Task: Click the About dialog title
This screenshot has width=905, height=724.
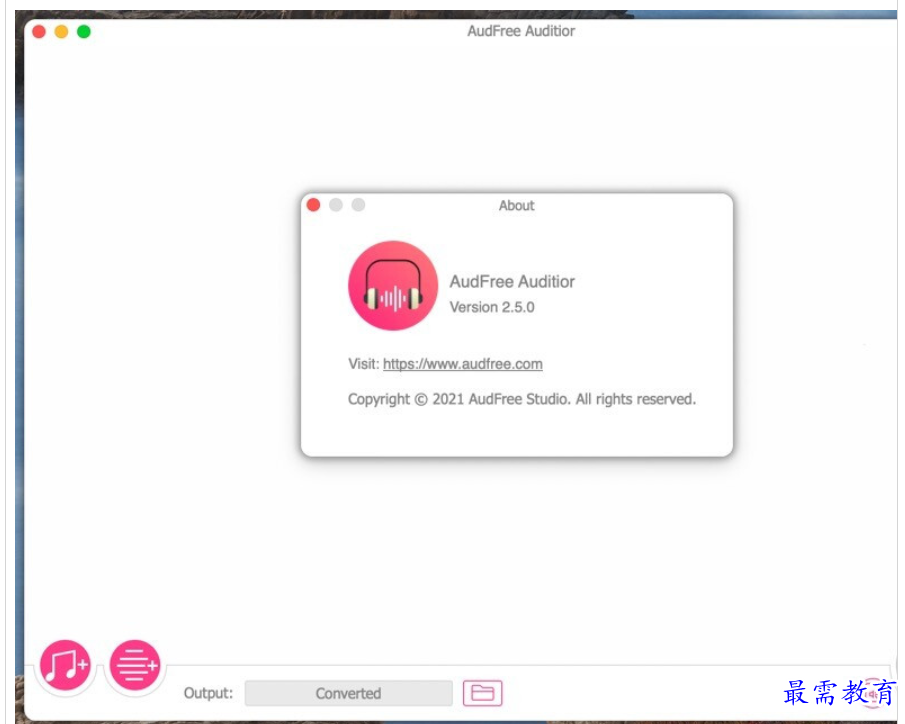Action: [x=517, y=206]
